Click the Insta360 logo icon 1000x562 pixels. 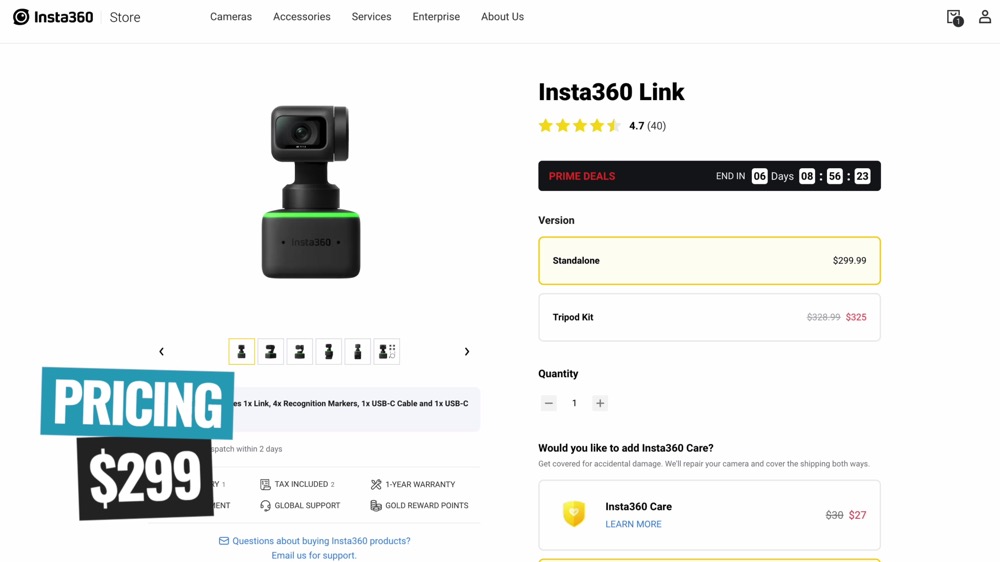pyautogui.click(x=21, y=17)
